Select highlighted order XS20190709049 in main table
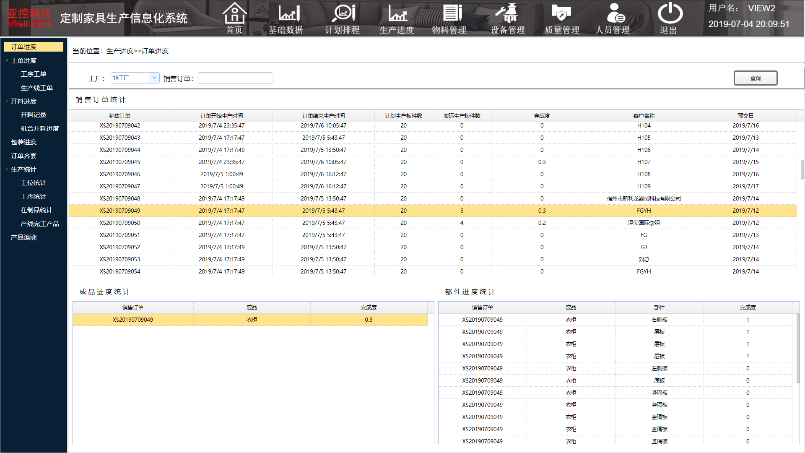The height and width of the screenshot is (453, 805). coord(433,211)
